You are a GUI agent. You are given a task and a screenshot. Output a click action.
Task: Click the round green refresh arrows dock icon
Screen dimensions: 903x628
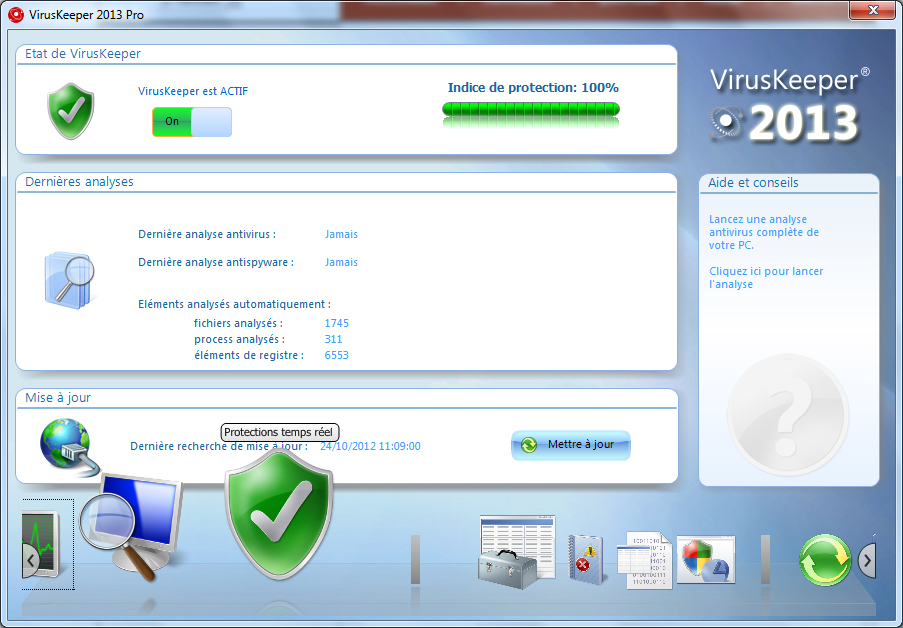[x=825, y=560]
